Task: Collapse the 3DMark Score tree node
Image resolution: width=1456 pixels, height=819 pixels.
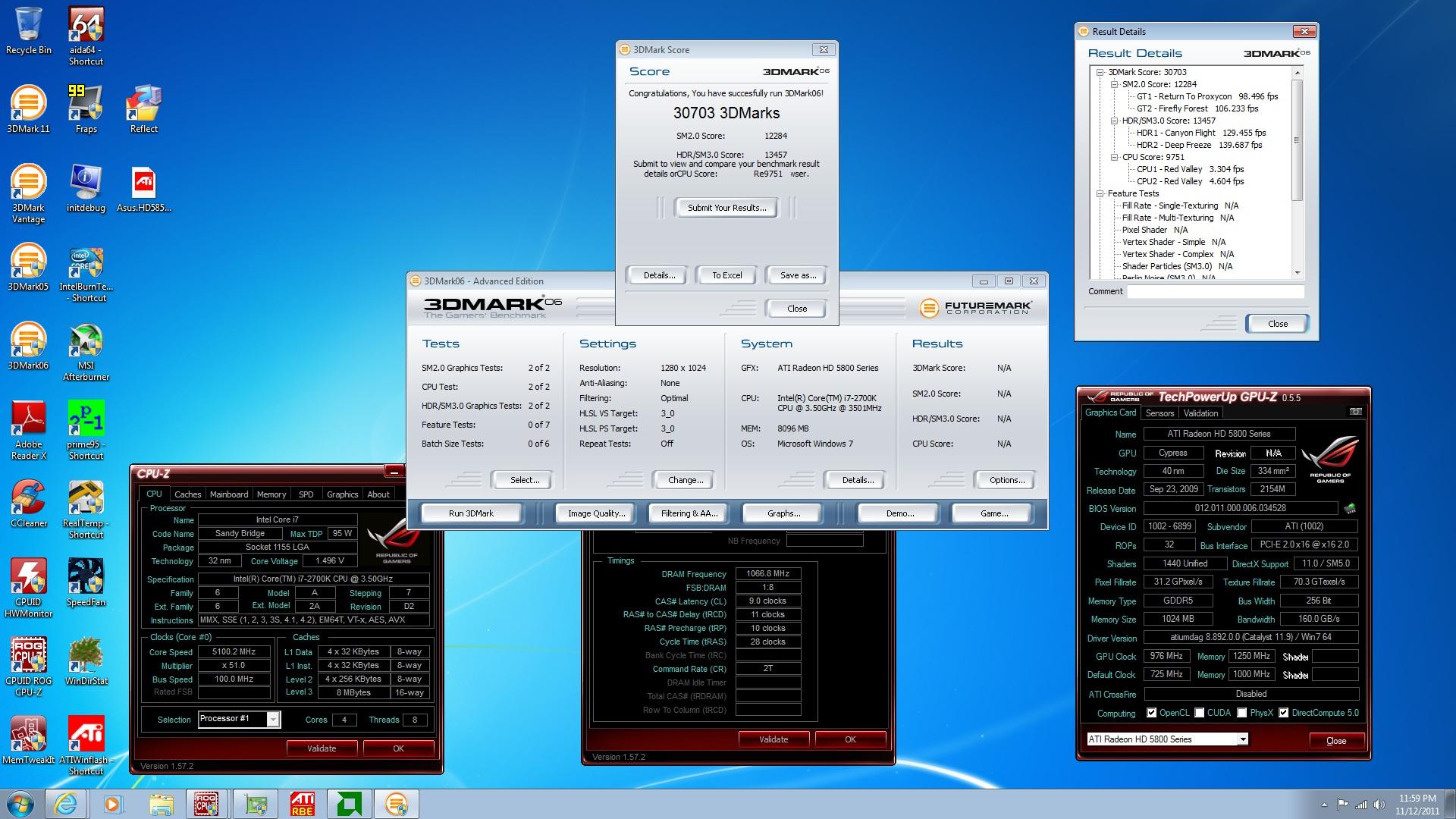Action: [x=1100, y=73]
